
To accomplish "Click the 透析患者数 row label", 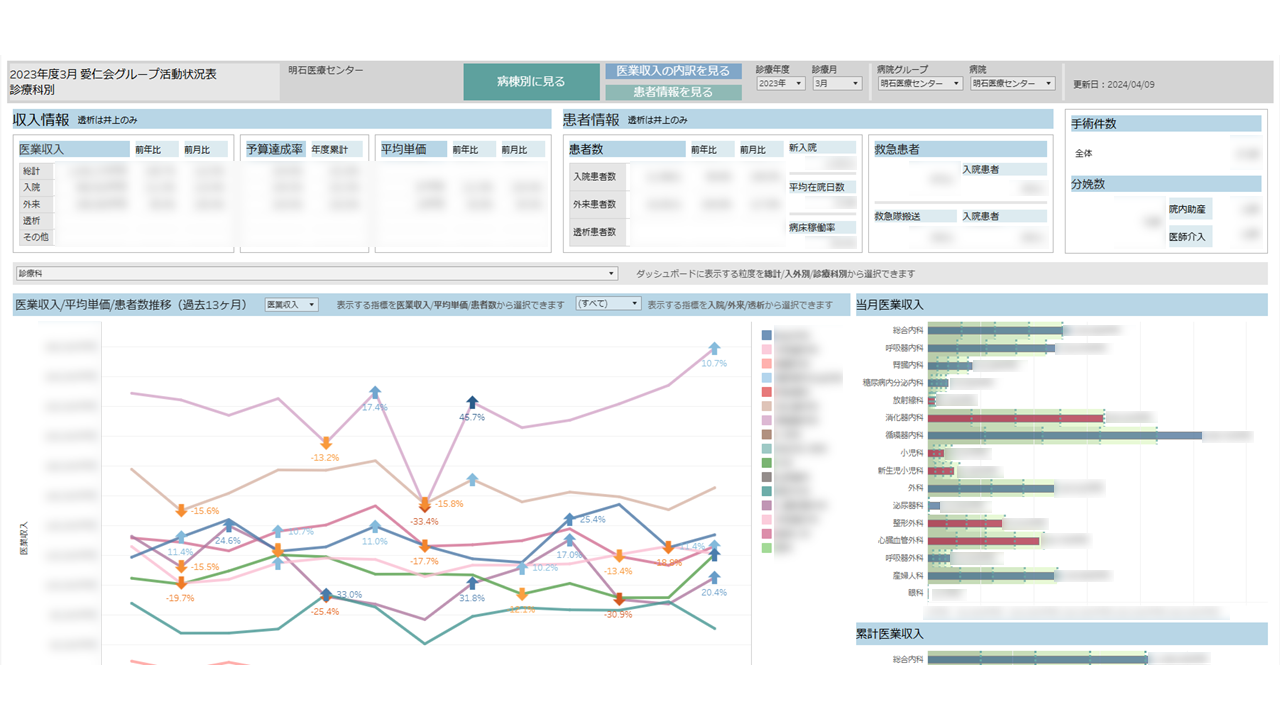I will [594, 232].
